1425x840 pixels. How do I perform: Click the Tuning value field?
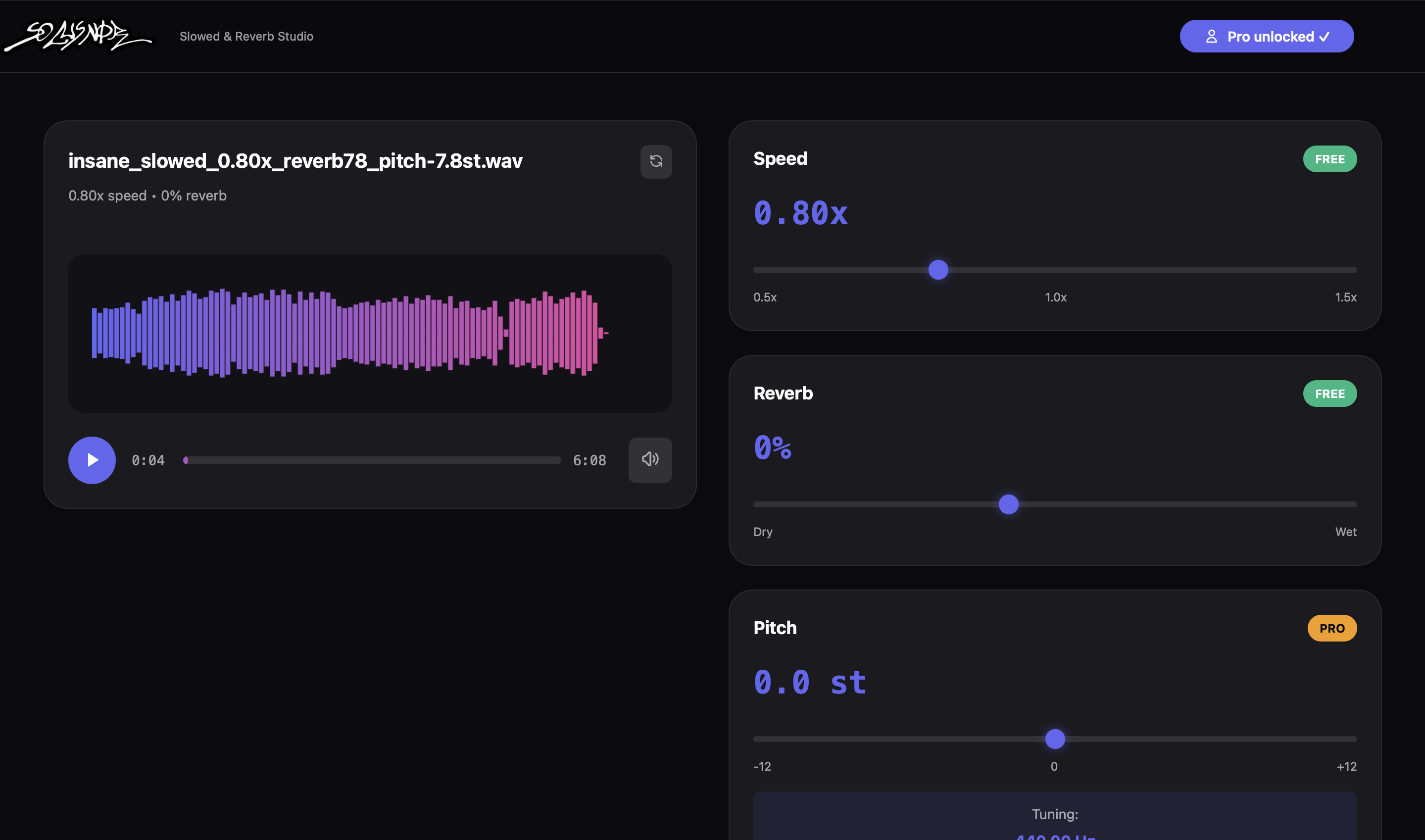pos(1054,817)
